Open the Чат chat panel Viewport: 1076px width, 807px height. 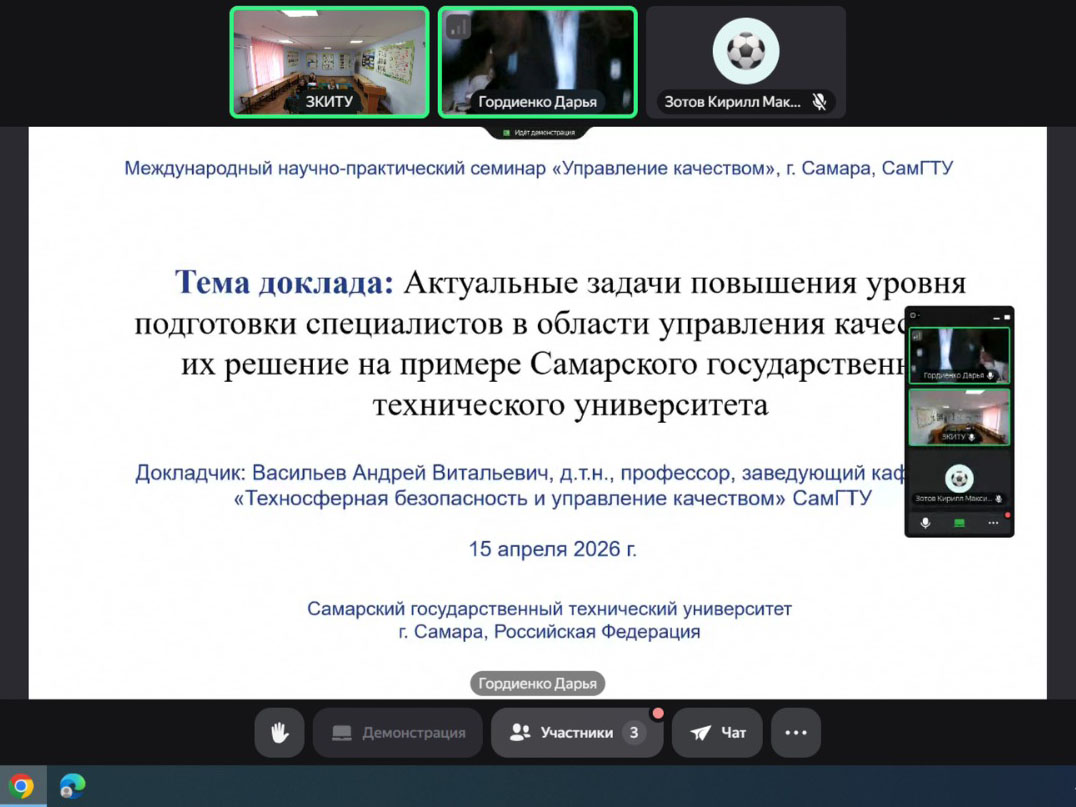[717, 733]
